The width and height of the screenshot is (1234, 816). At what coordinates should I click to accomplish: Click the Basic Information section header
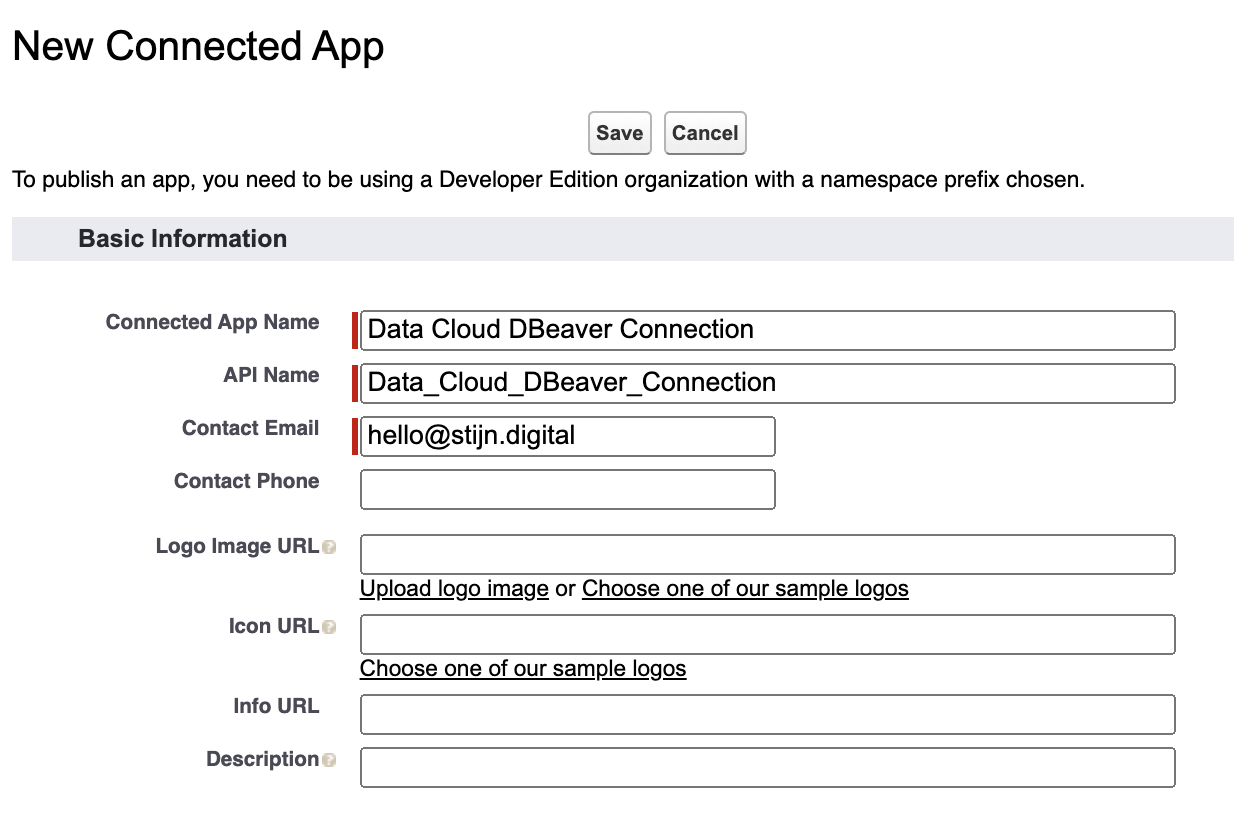coord(183,239)
